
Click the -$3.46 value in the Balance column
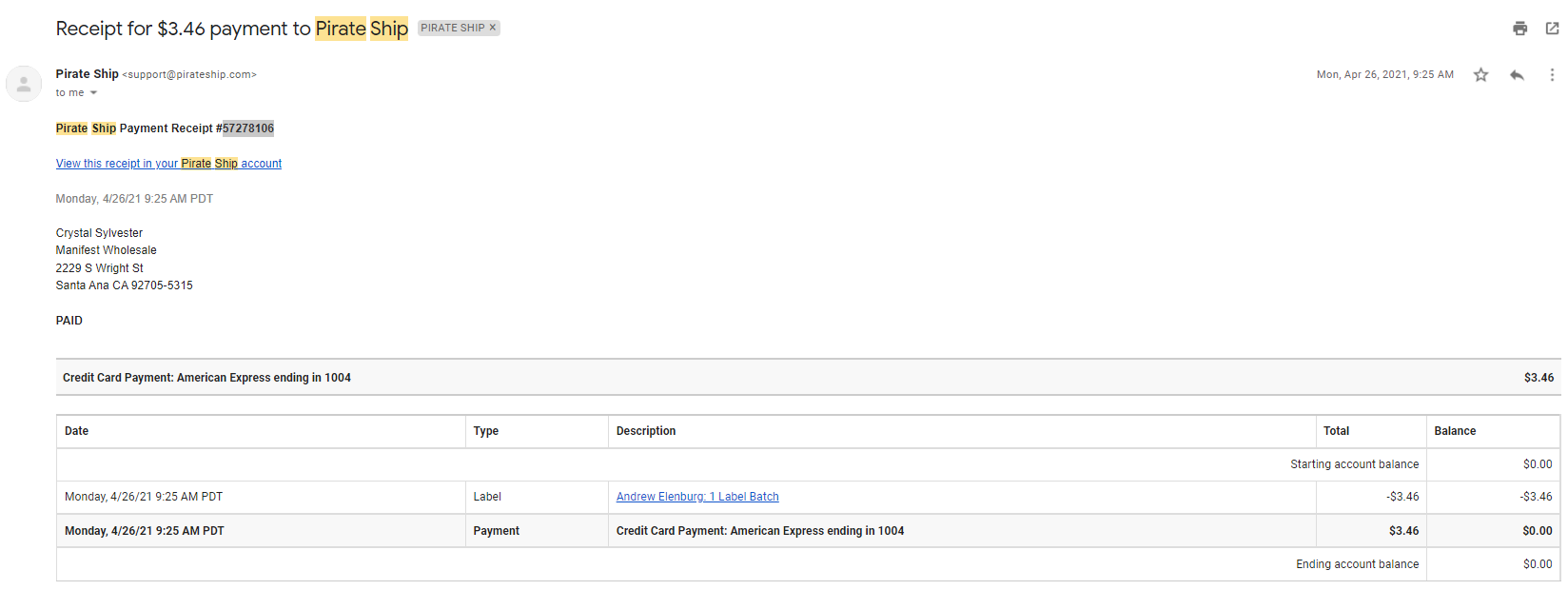[x=1536, y=497]
